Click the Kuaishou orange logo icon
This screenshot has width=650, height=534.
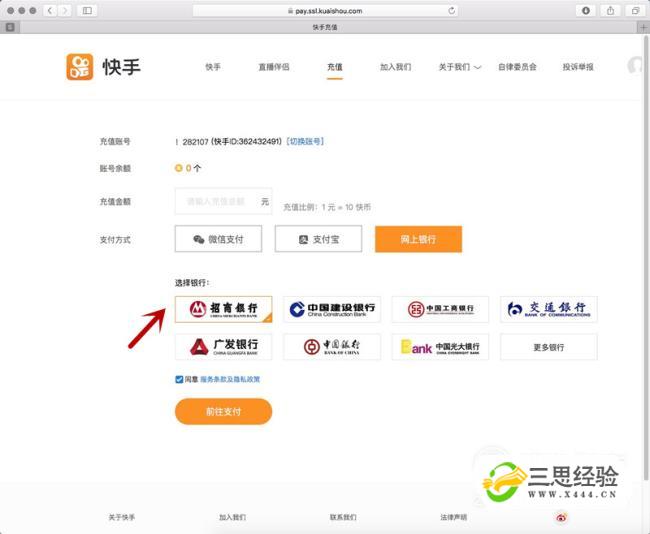click(x=80, y=67)
